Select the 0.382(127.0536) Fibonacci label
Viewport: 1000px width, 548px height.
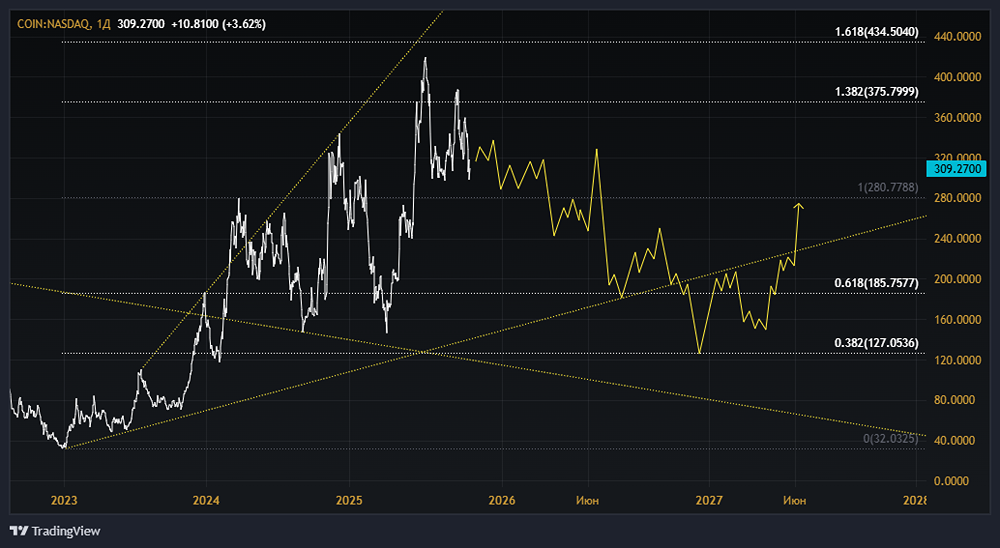tap(877, 343)
